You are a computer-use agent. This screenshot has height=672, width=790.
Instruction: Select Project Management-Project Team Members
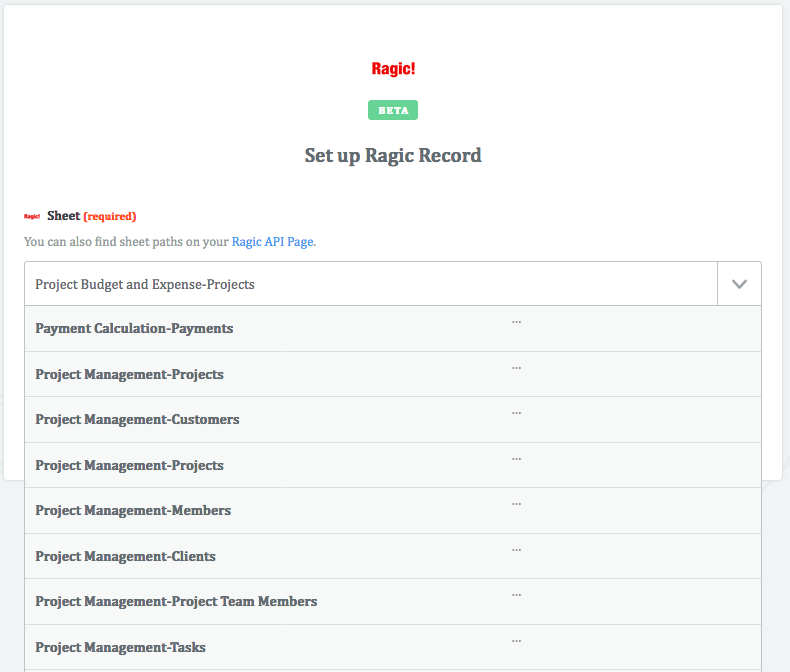176,602
